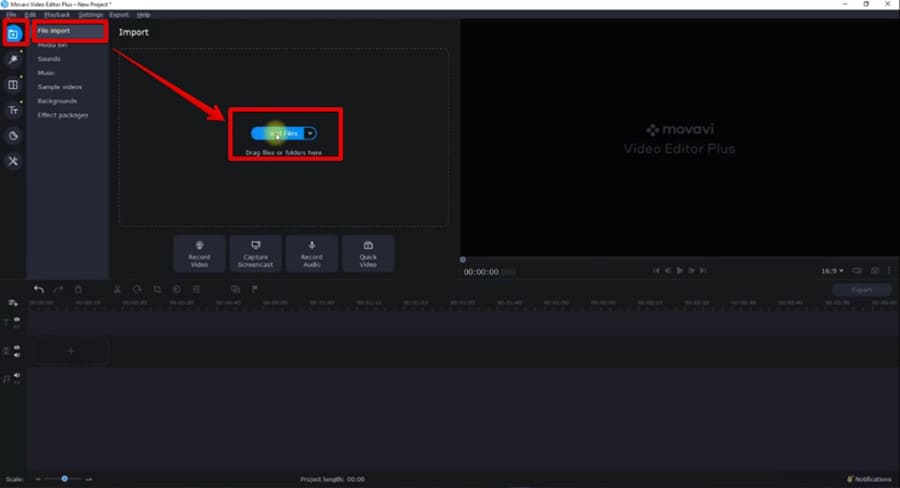Click the Rotate icon in timeline toolbar
This screenshot has height=488, width=900.
[x=137, y=289]
